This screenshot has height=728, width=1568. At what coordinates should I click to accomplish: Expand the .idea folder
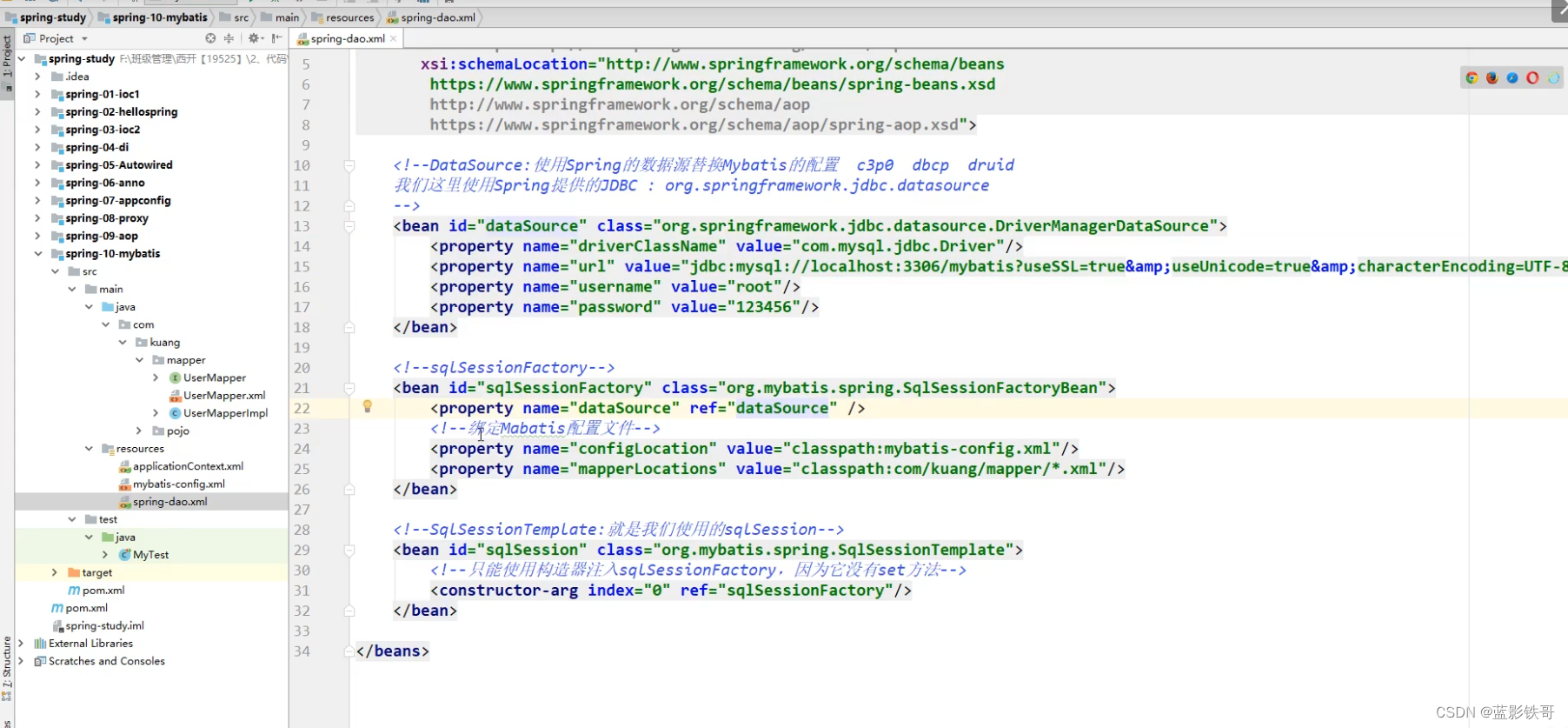click(x=37, y=77)
